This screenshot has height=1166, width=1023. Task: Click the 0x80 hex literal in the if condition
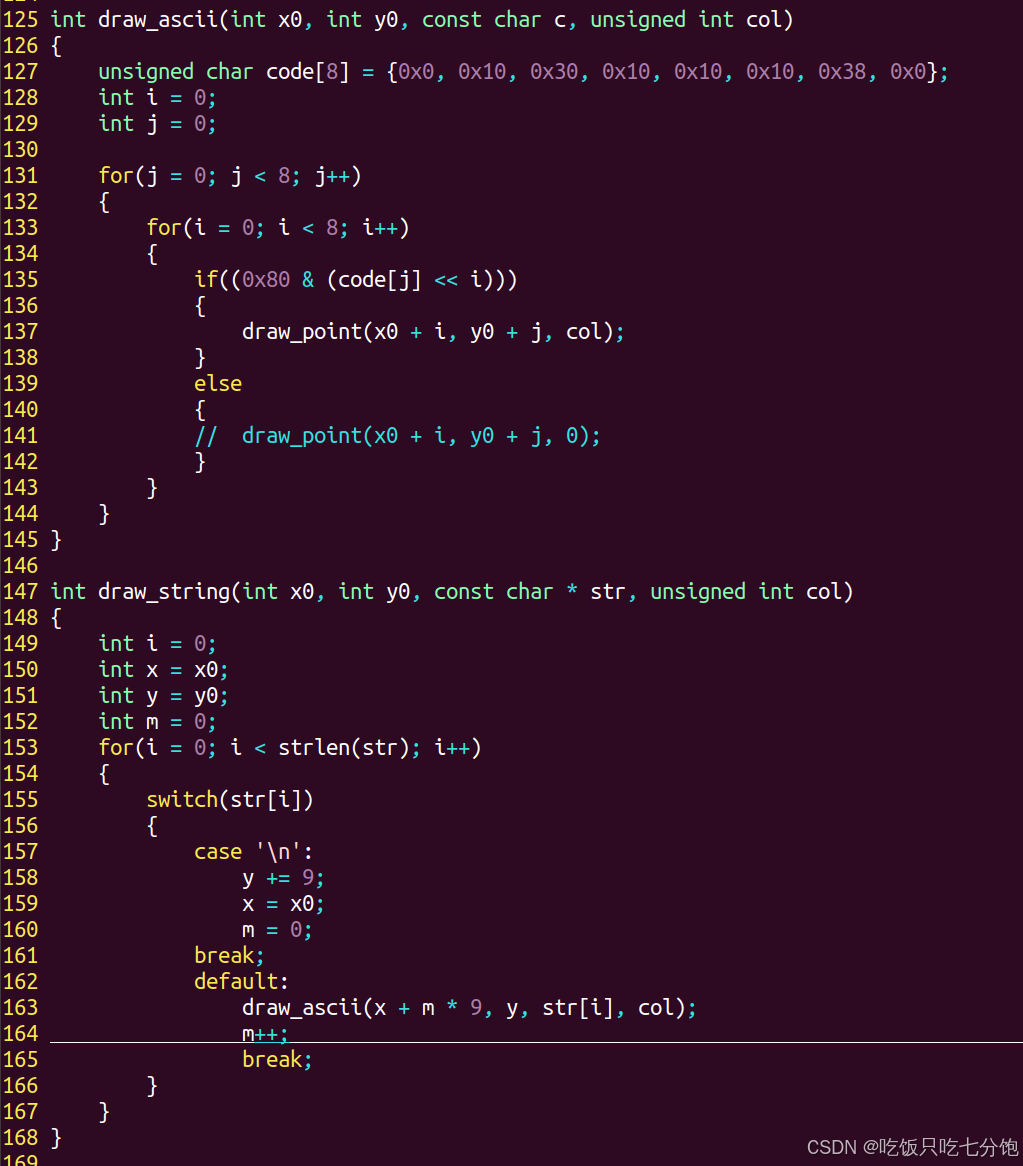tap(266, 280)
